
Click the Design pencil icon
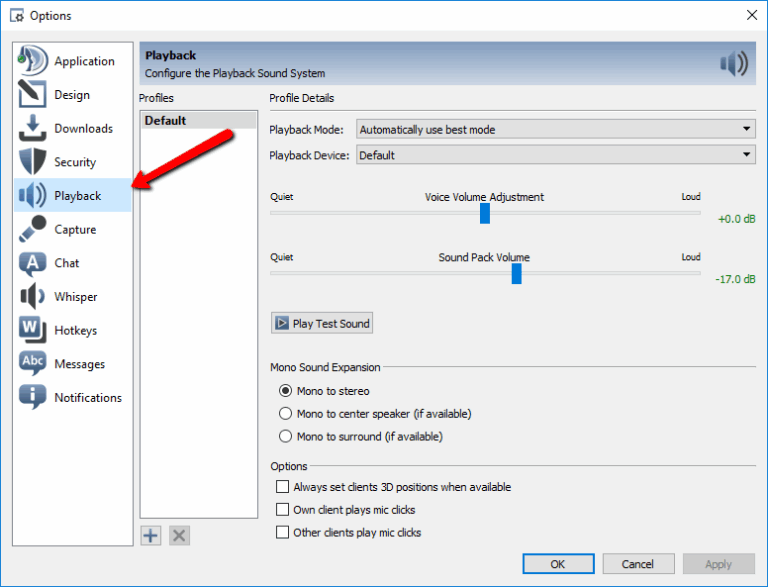tap(32, 94)
